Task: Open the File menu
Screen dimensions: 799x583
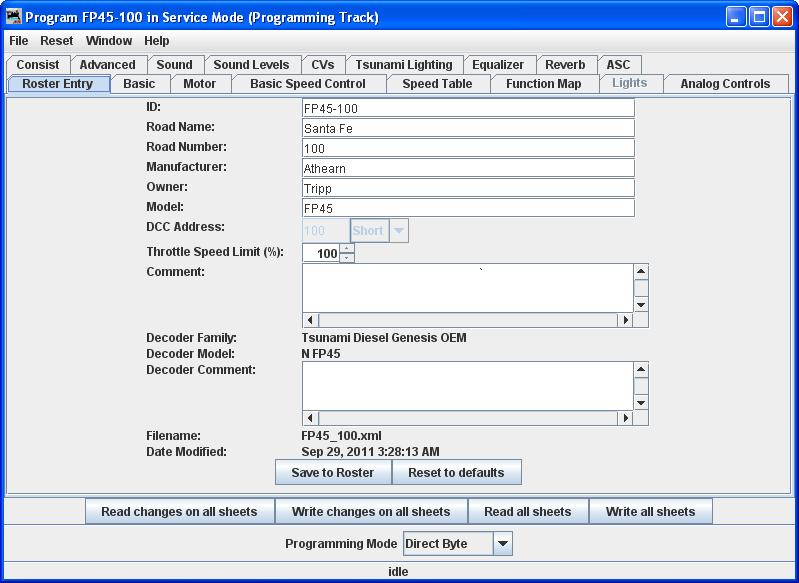Action: (19, 41)
